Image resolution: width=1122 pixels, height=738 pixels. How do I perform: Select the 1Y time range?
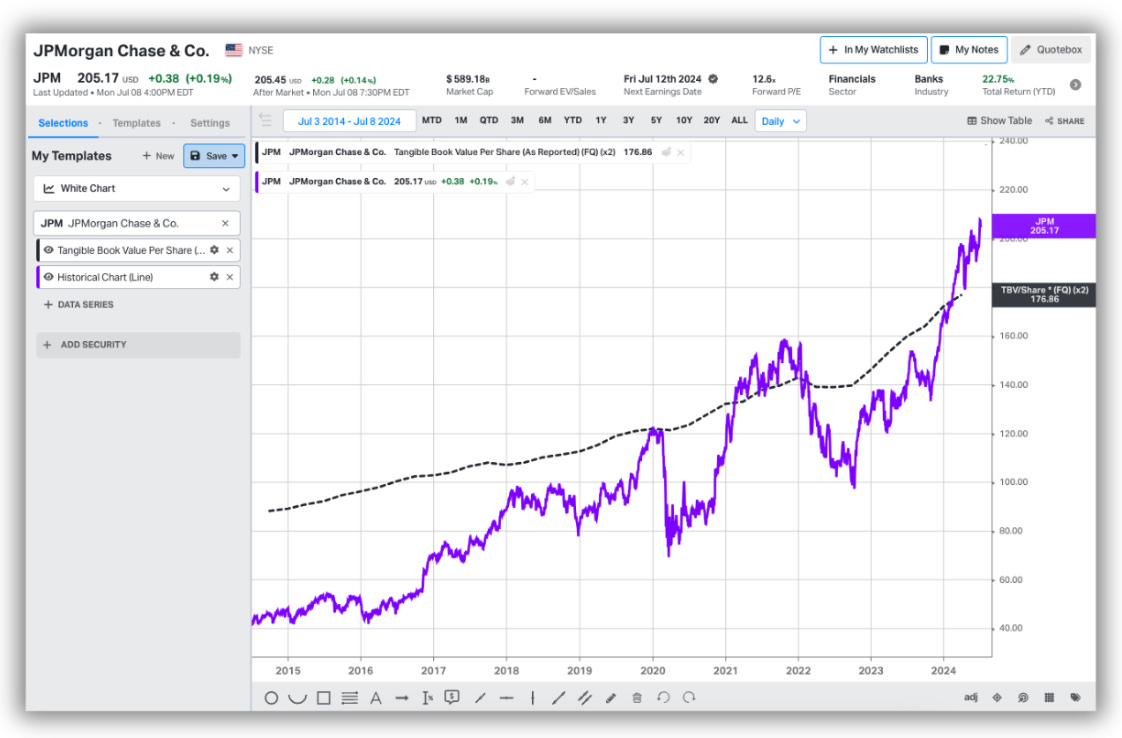click(601, 120)
